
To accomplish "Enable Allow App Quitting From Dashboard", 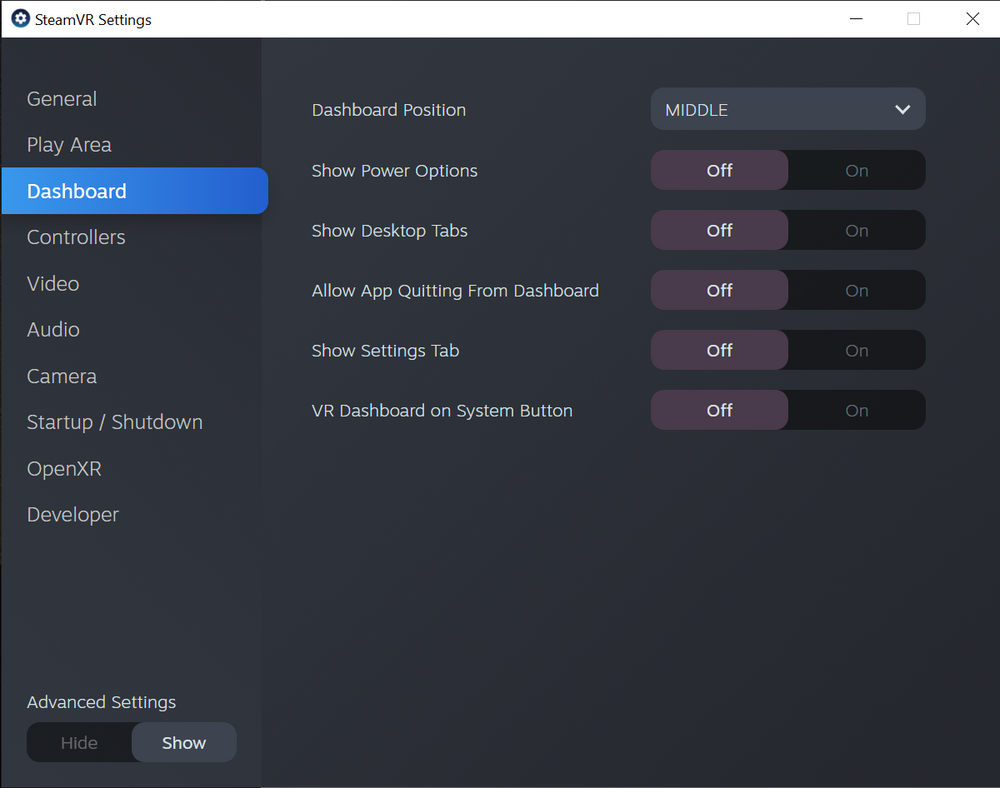I will coord(856,290).
